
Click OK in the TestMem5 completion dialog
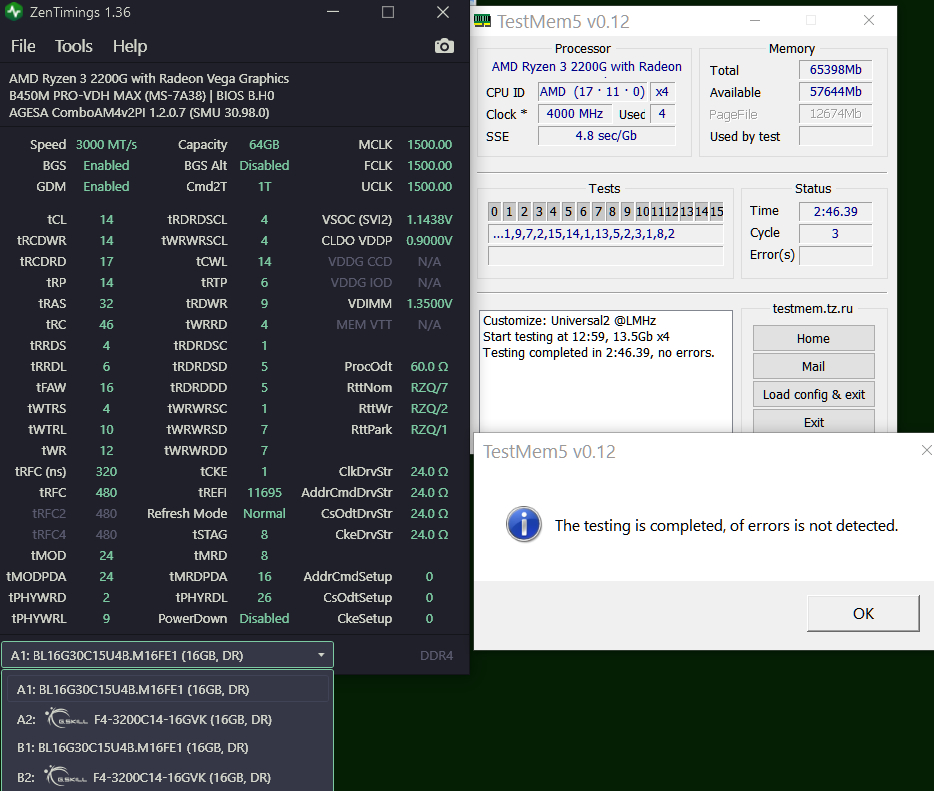click(x=863, y=614)
